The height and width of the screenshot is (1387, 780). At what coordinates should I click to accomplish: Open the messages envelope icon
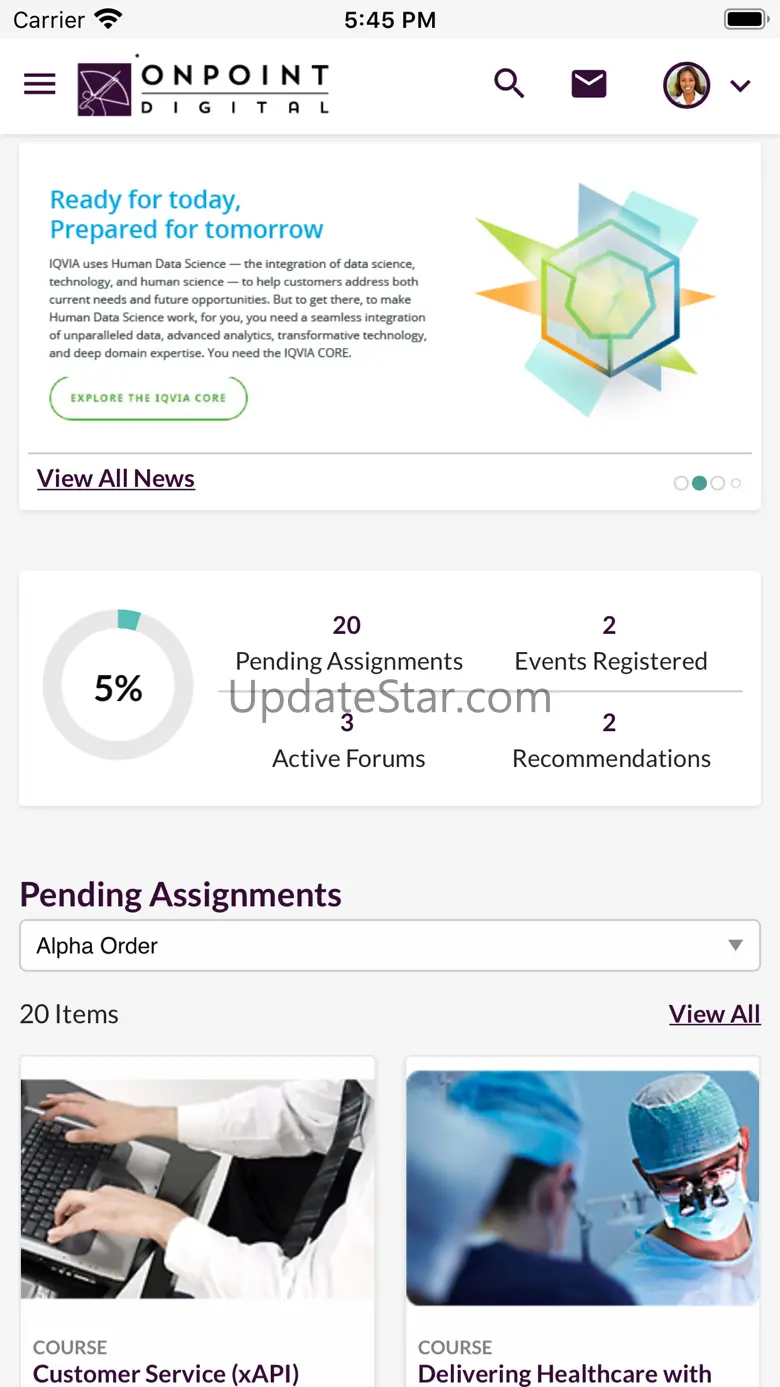589,84
